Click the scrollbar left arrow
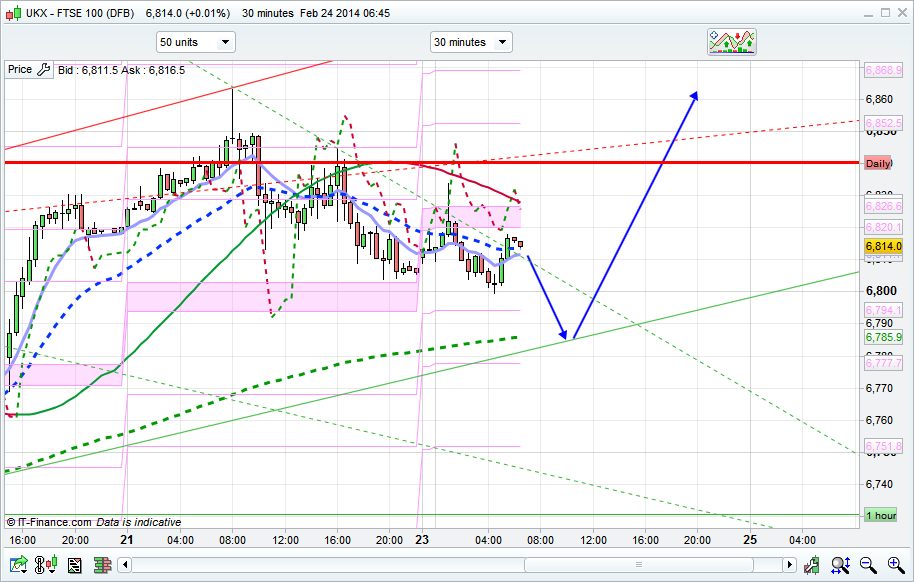Image resolution: width=914 pixels, height=582 pixels. (124, 566)
